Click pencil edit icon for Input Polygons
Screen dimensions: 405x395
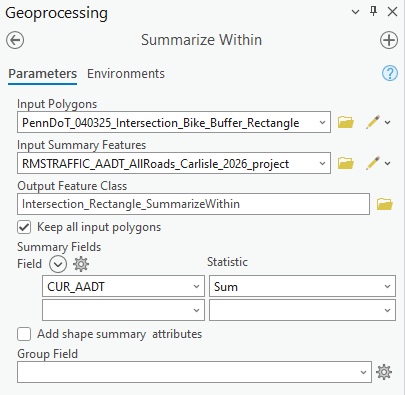(373, 122)
